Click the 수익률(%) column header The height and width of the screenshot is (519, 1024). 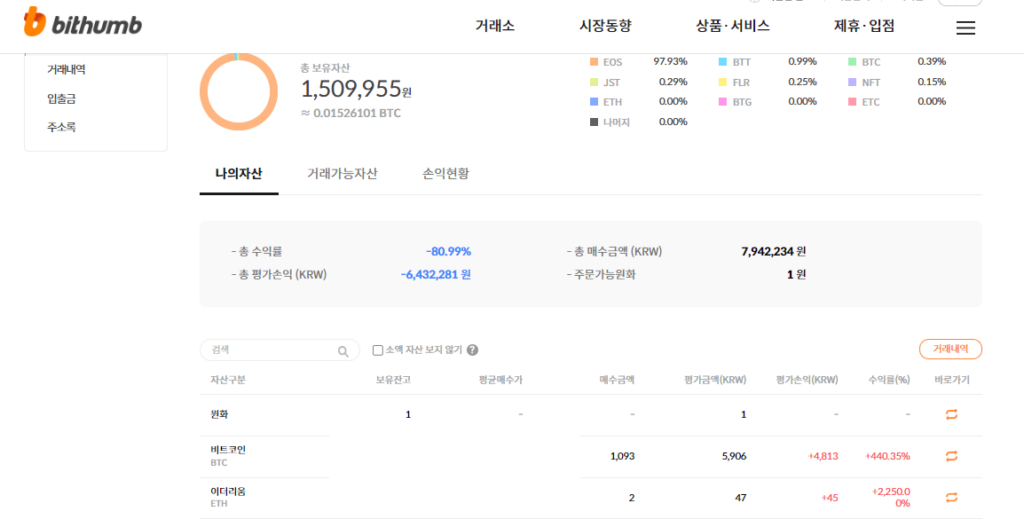[x=889, y=380]
